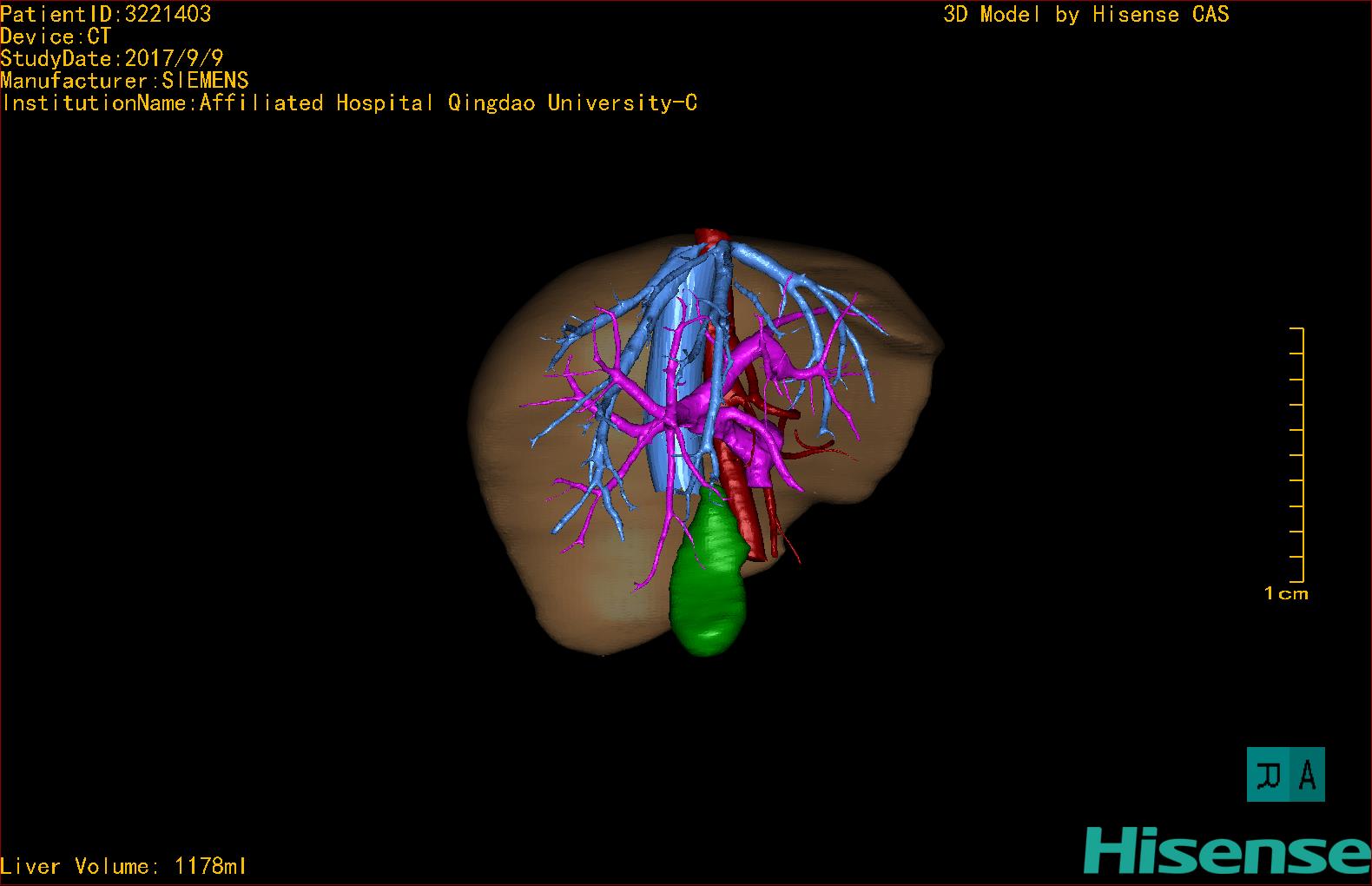Click the vertical scale ruler
Screen dimensions: 1372x886
[x=1297, y=455]
